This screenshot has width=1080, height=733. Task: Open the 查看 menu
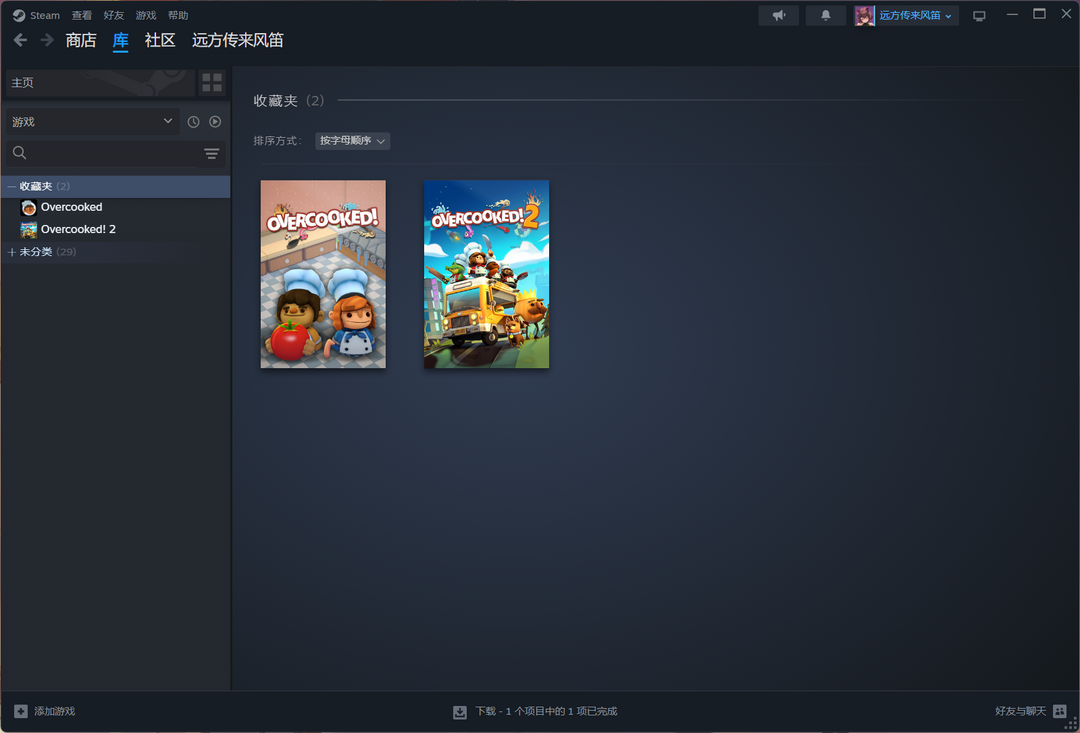click(x=82, y=15)
